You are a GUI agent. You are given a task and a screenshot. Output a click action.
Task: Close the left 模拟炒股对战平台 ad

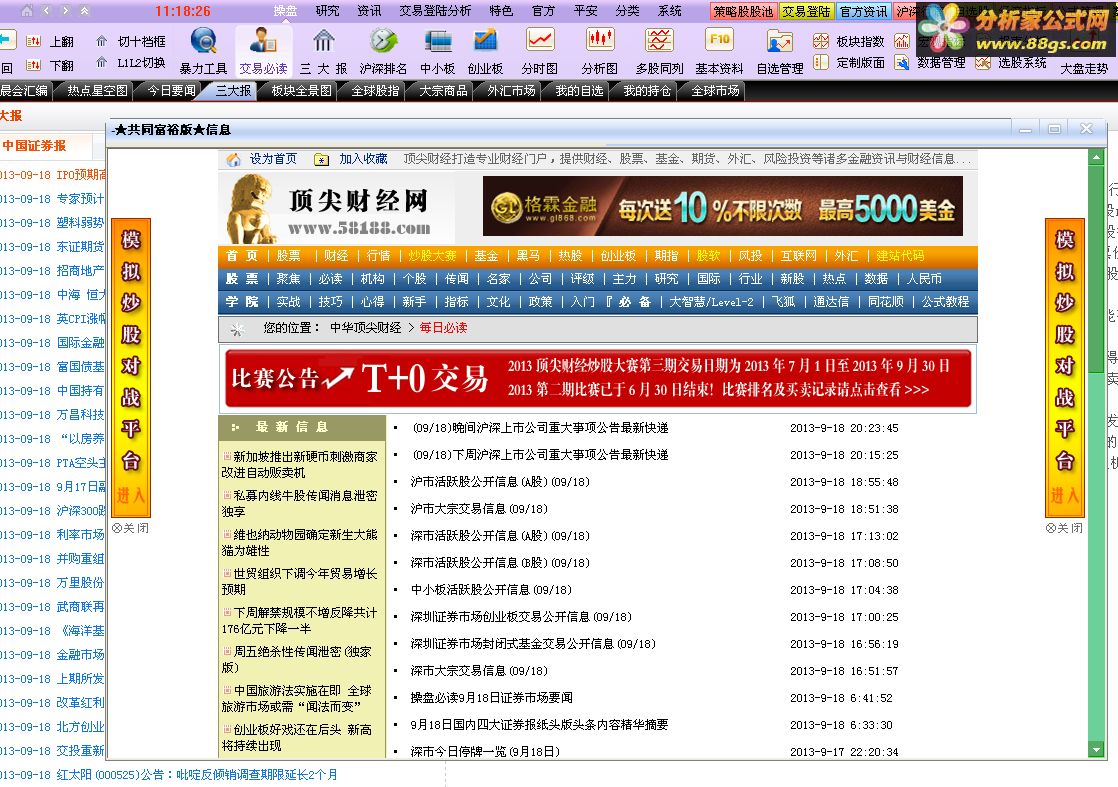point(130,528)
